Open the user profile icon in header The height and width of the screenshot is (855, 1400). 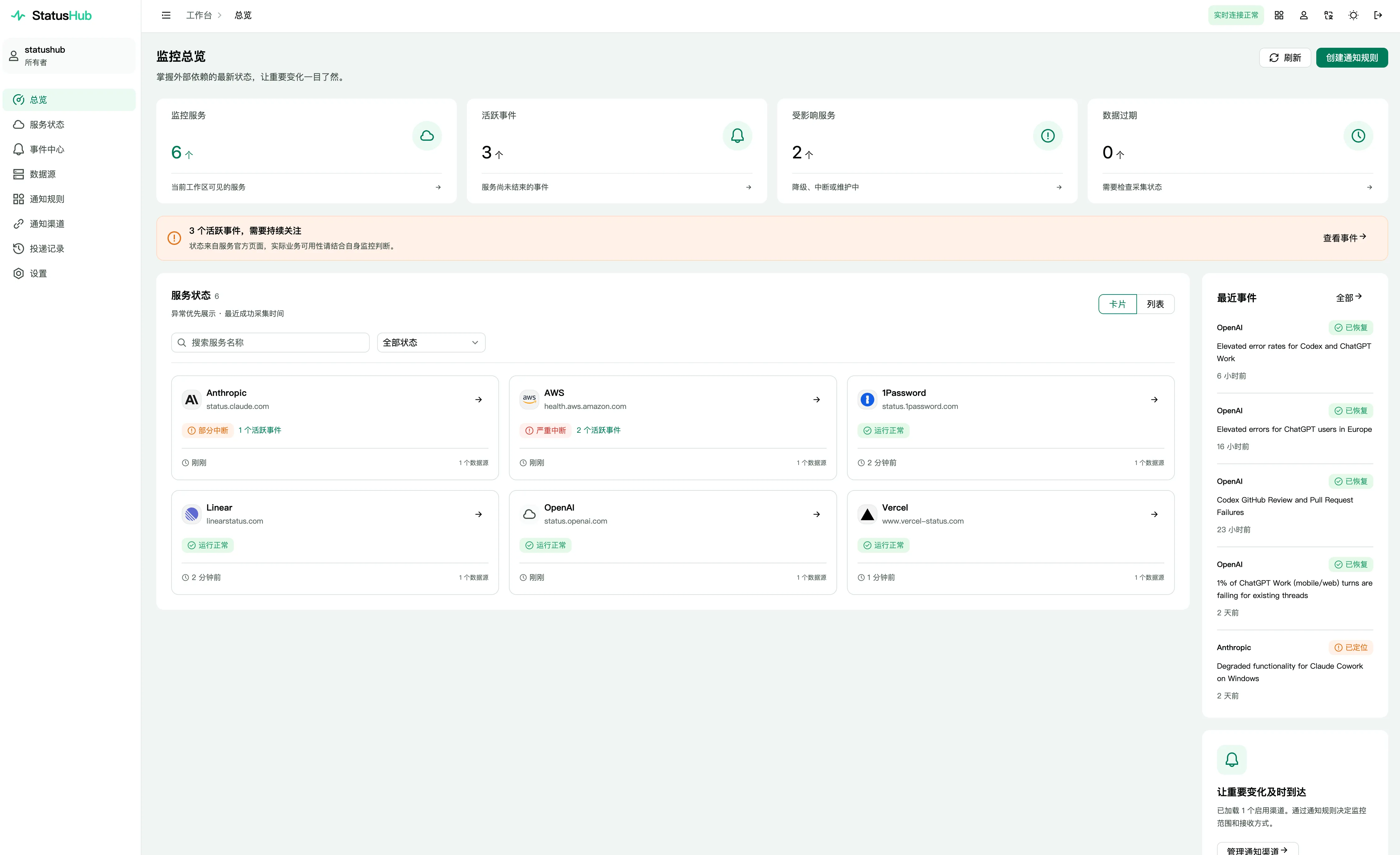[x=1304, y=15]
